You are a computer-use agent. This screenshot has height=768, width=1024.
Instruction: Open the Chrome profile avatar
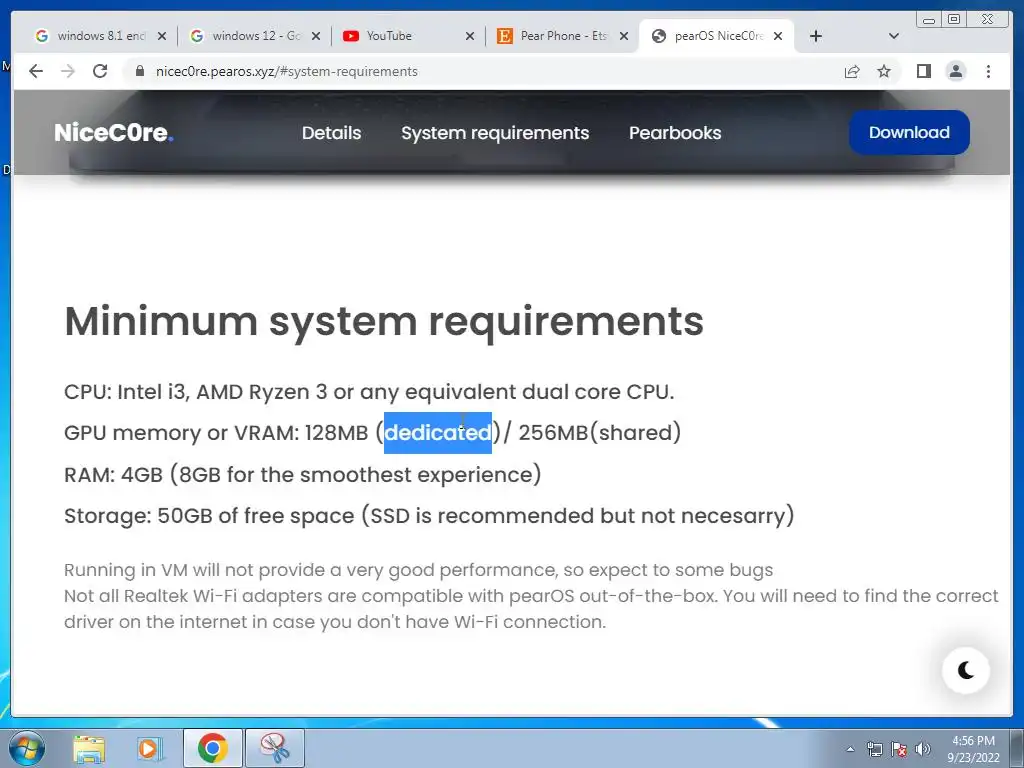956,71
